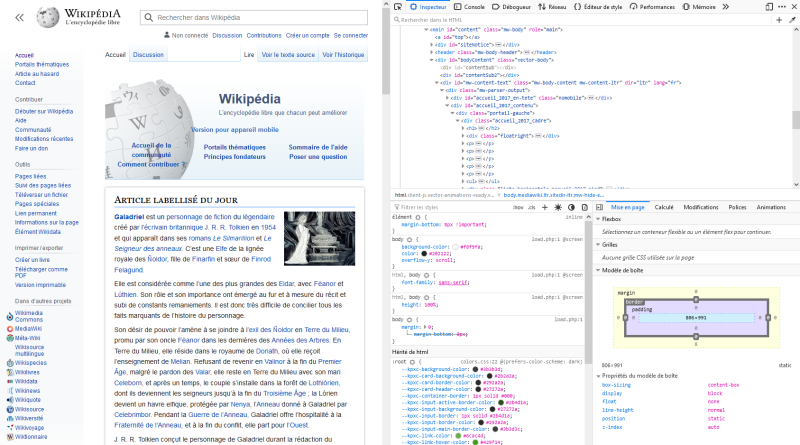
Task: Click the plus icon to add a new style rule
Action: tap(545, 207)
